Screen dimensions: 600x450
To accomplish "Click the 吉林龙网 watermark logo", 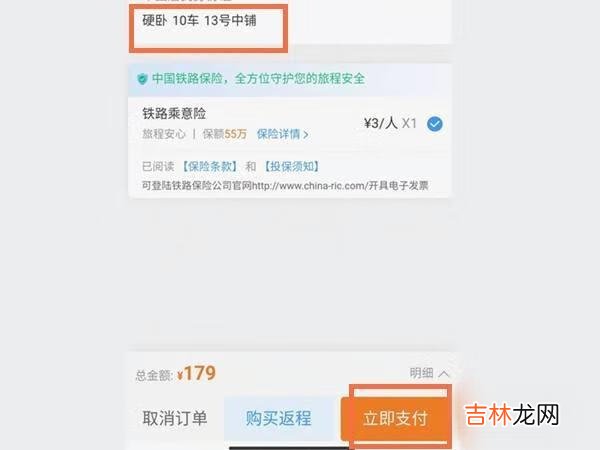I will click(x=512, y=415).
